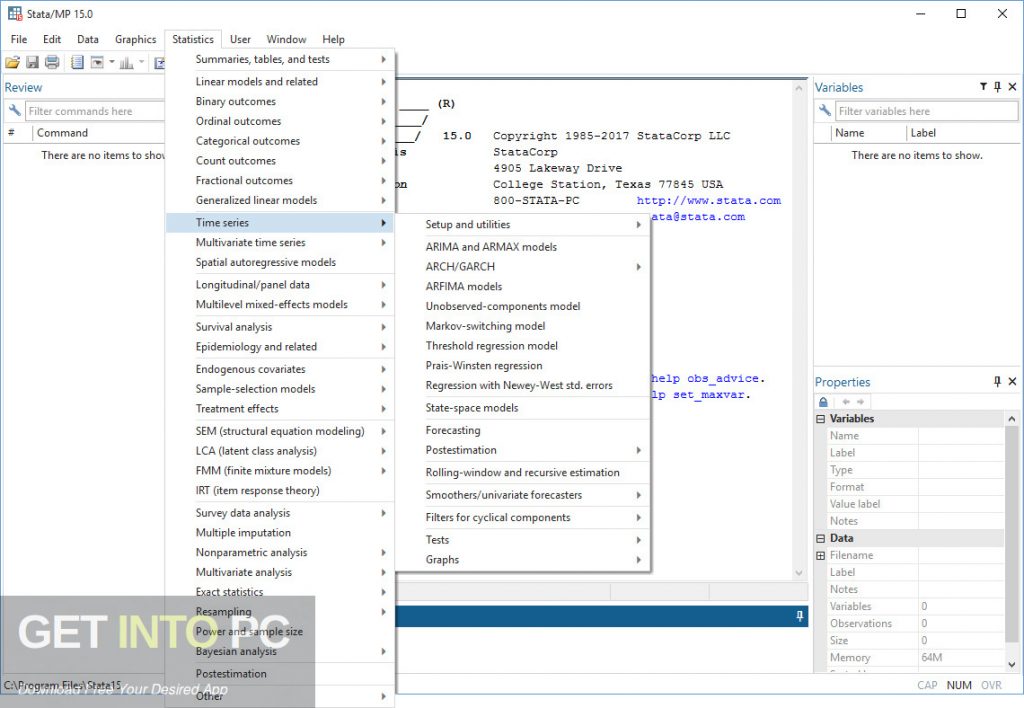Viewport: 1024px width, 708px height.
Task: Collapse the Data section in Properties
Action: [821, 538]
